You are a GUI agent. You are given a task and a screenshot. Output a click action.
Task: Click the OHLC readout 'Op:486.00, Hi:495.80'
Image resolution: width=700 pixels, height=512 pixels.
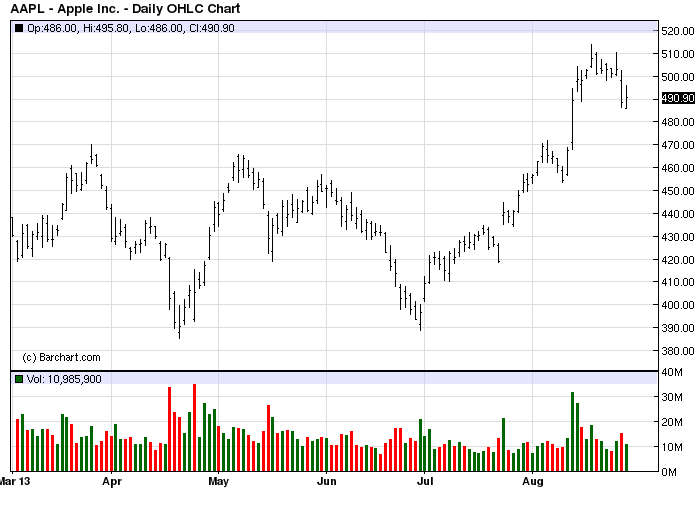[79, 28]
